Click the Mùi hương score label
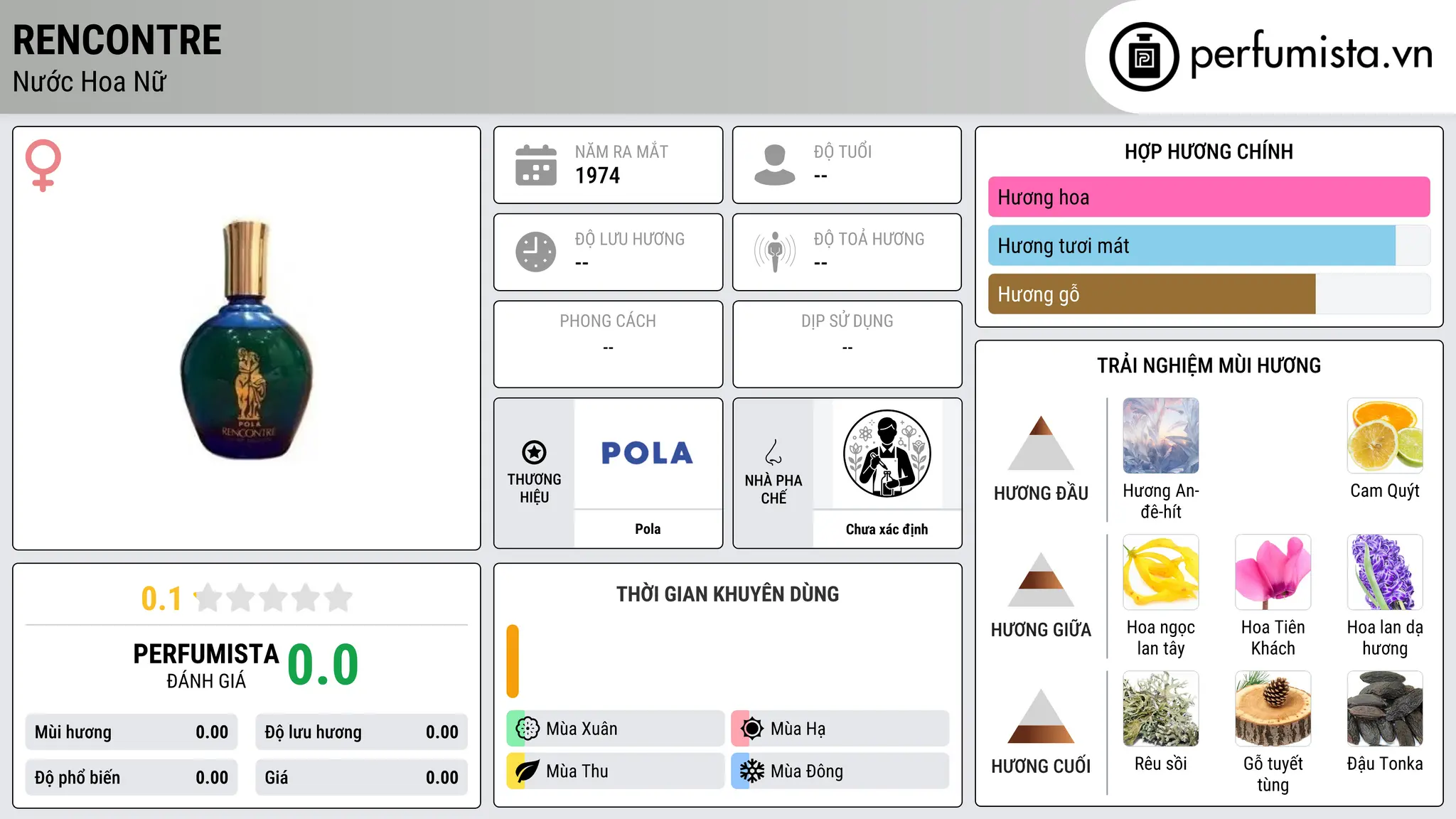The height and width of the screenshot is (819, 1456). [73, 732]
